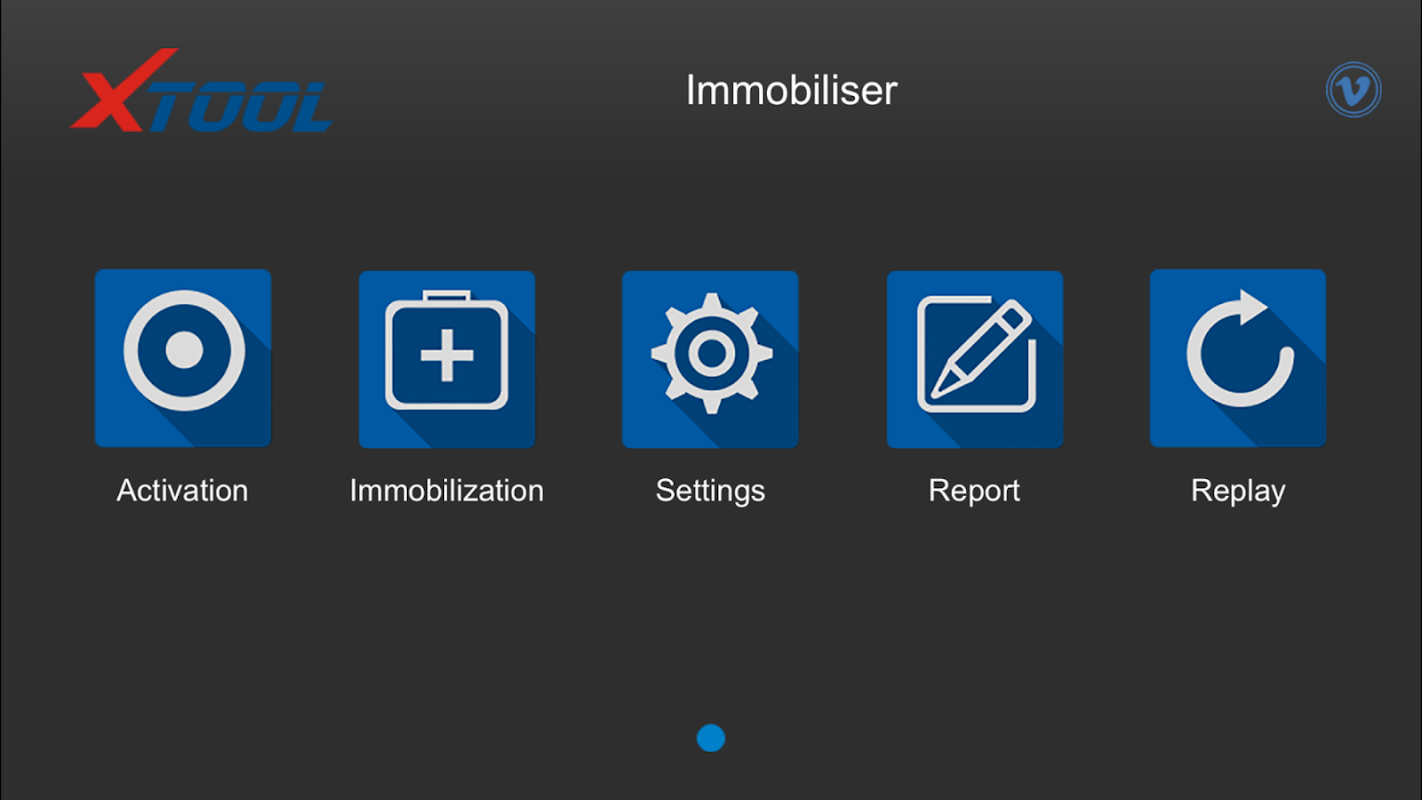The width and height of the screenshot is (1422, 800).
Task: Open the Replay circular arrow icon
Action: [x=1238, y=358]
